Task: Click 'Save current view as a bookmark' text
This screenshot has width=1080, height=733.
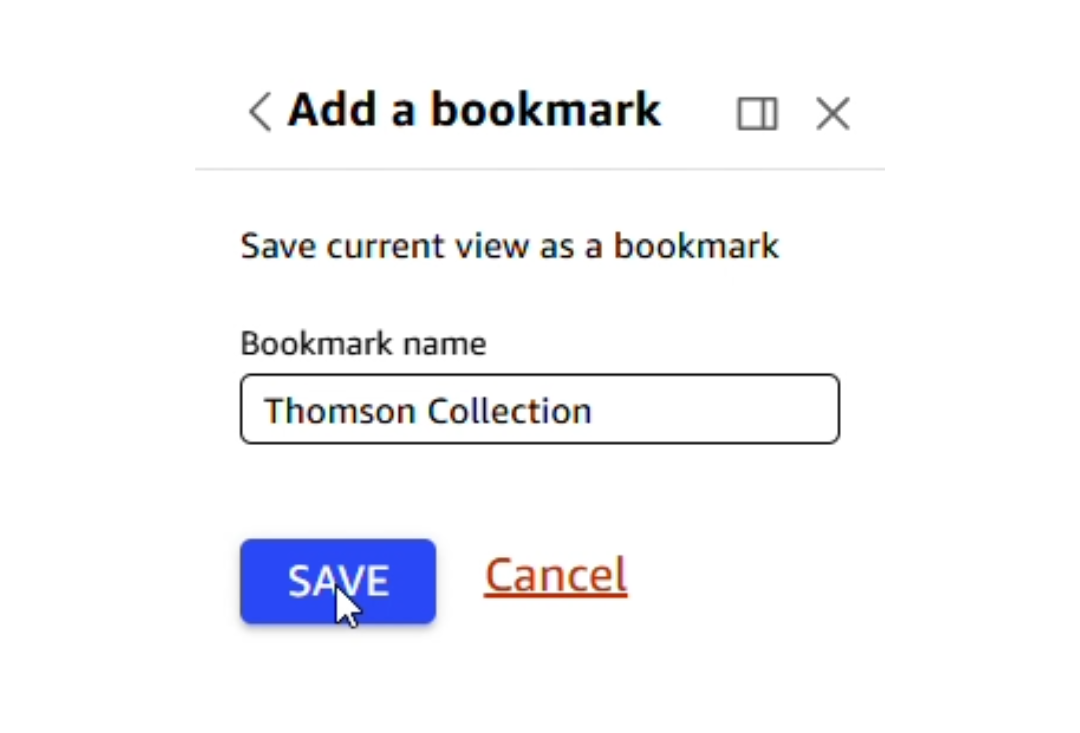Action: click(x=509, y=246)
